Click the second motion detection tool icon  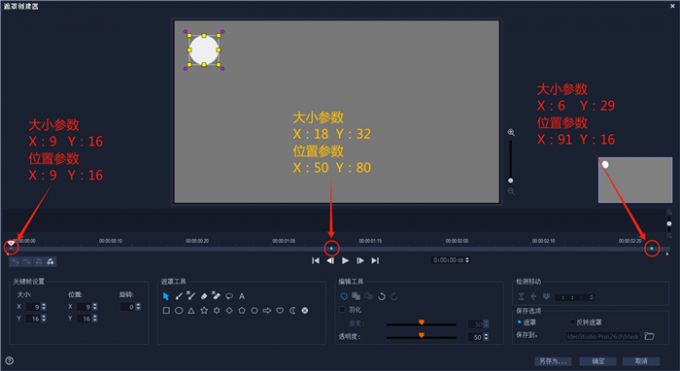click(x=534, y=297)
